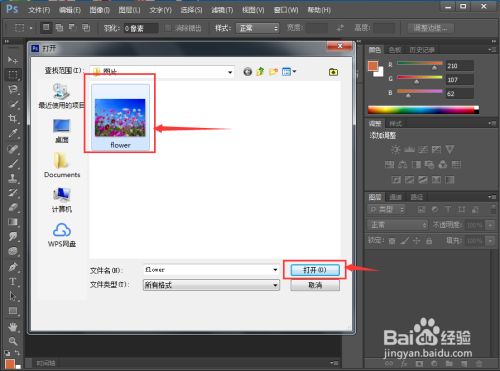
Task: Select the Path Selection tool
Action: [13, 296]
